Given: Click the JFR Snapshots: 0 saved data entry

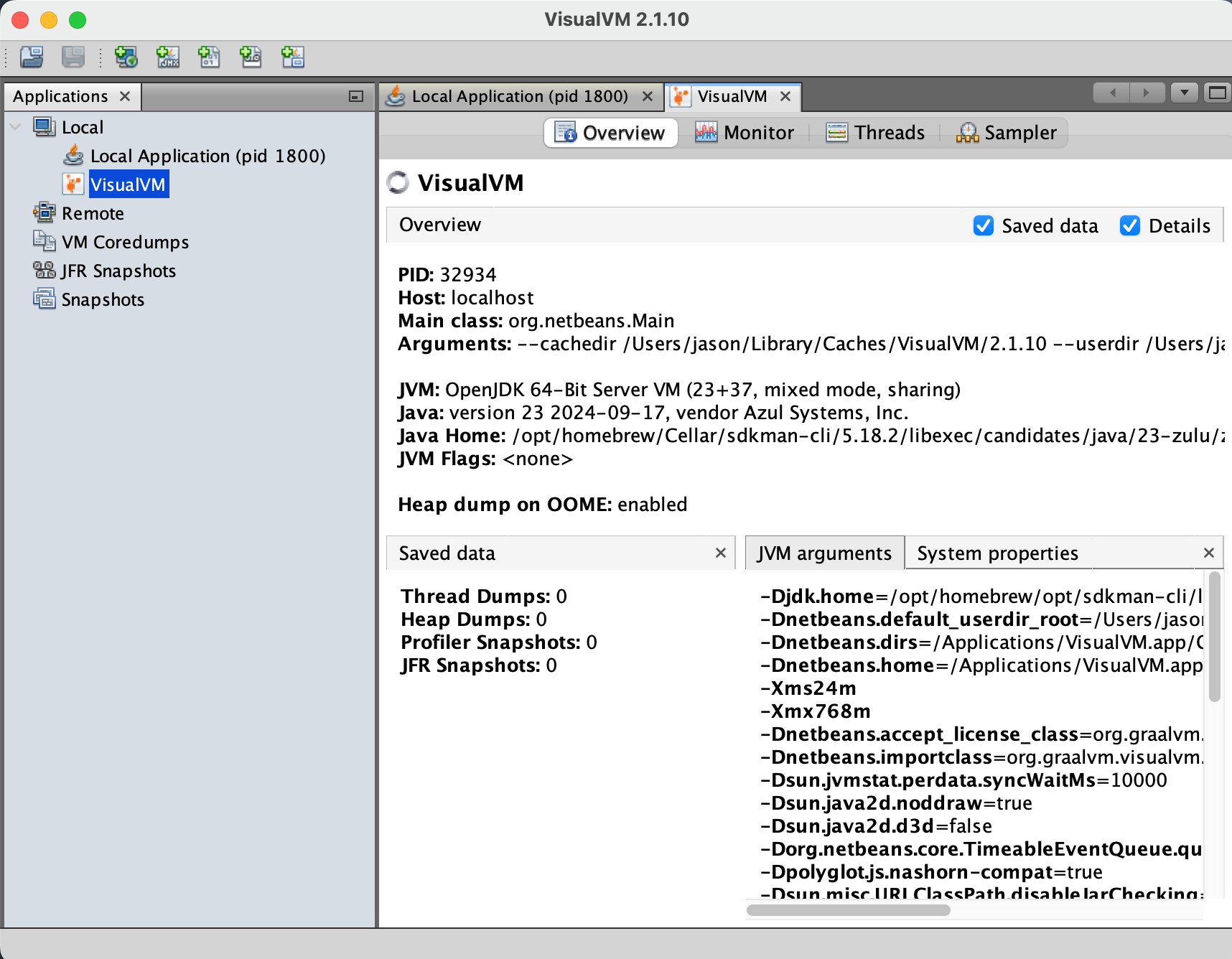Looking at the screenshot, I should coord(479,665).
